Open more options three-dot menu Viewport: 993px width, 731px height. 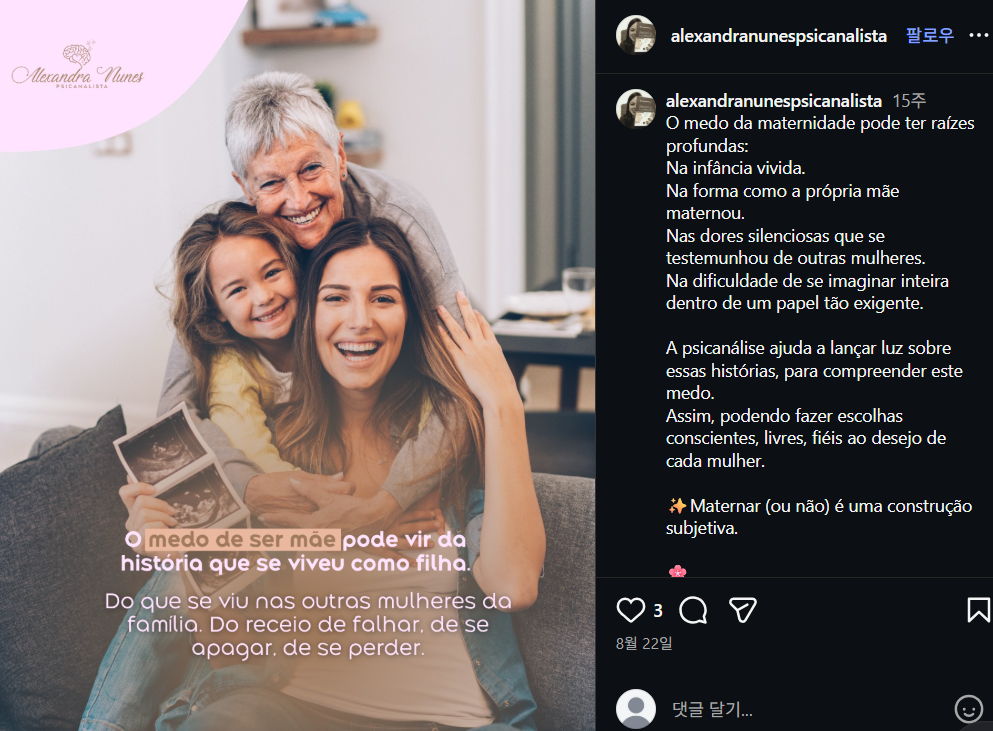tap(978, 35)
